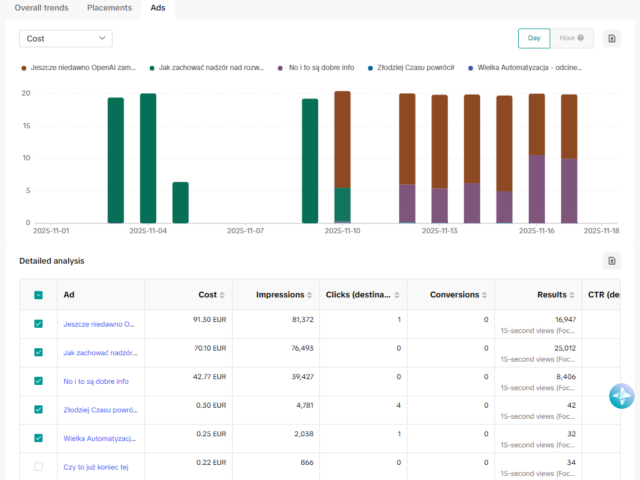Screen dimensions: 640x480
Task: Sort the table by the Cost column
Action: 223,295
